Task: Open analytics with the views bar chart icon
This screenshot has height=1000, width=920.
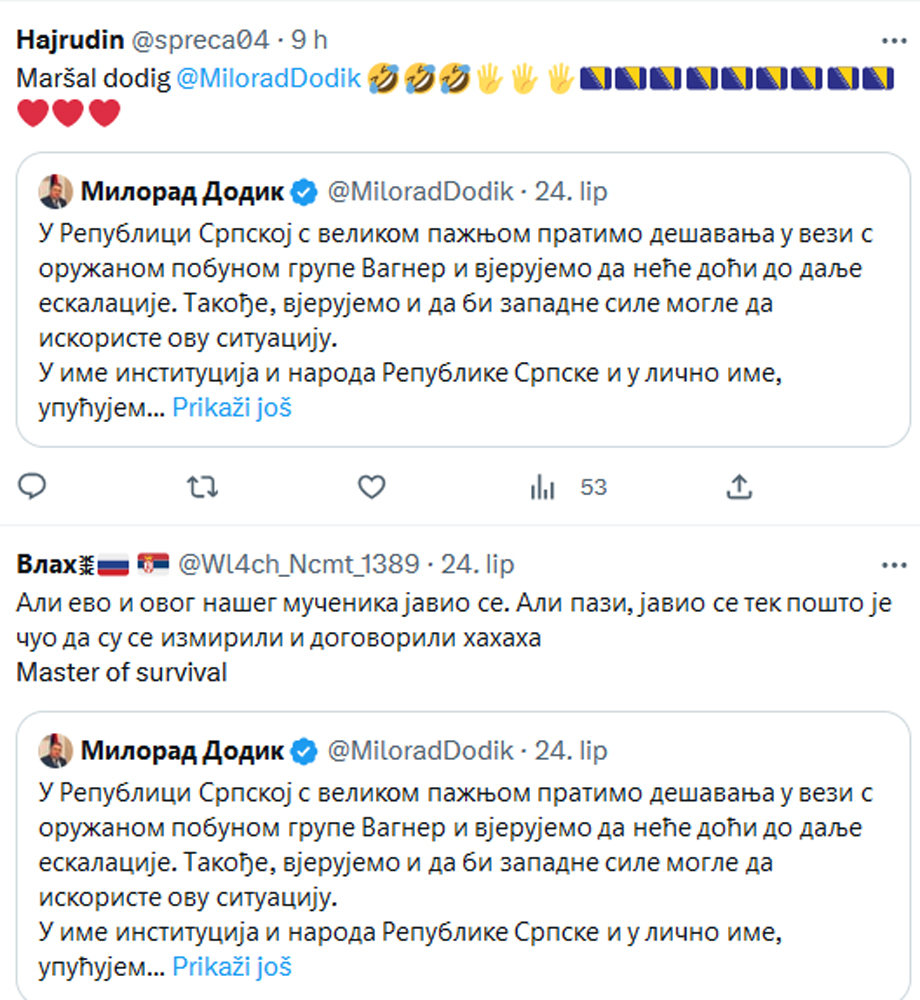Action: 541,487
